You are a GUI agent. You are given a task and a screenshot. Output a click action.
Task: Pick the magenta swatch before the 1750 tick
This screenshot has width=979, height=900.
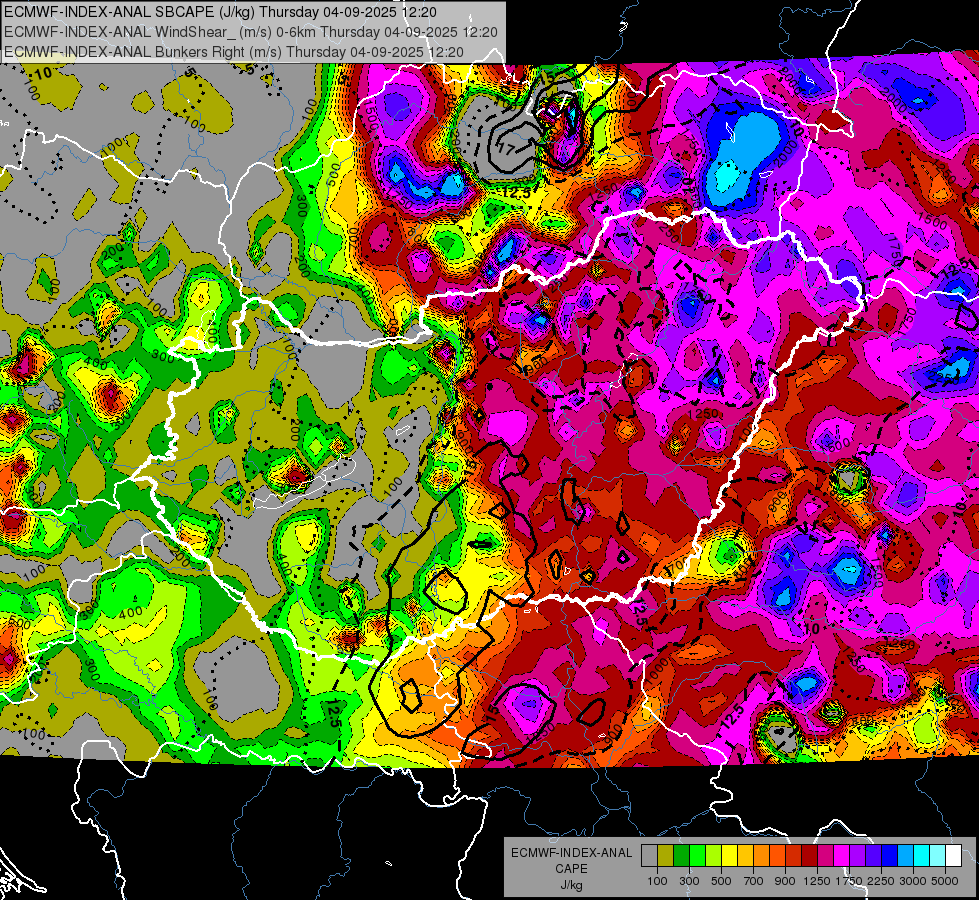[842, 856]
